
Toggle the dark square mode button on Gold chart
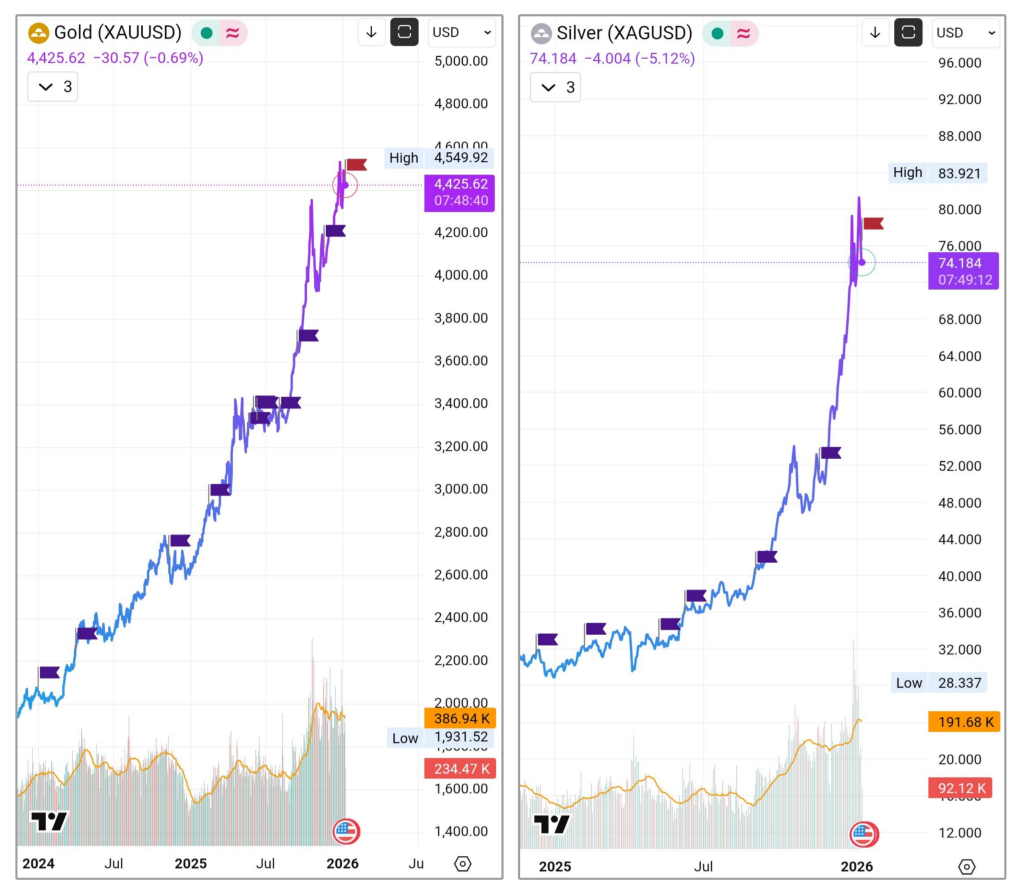404,32
